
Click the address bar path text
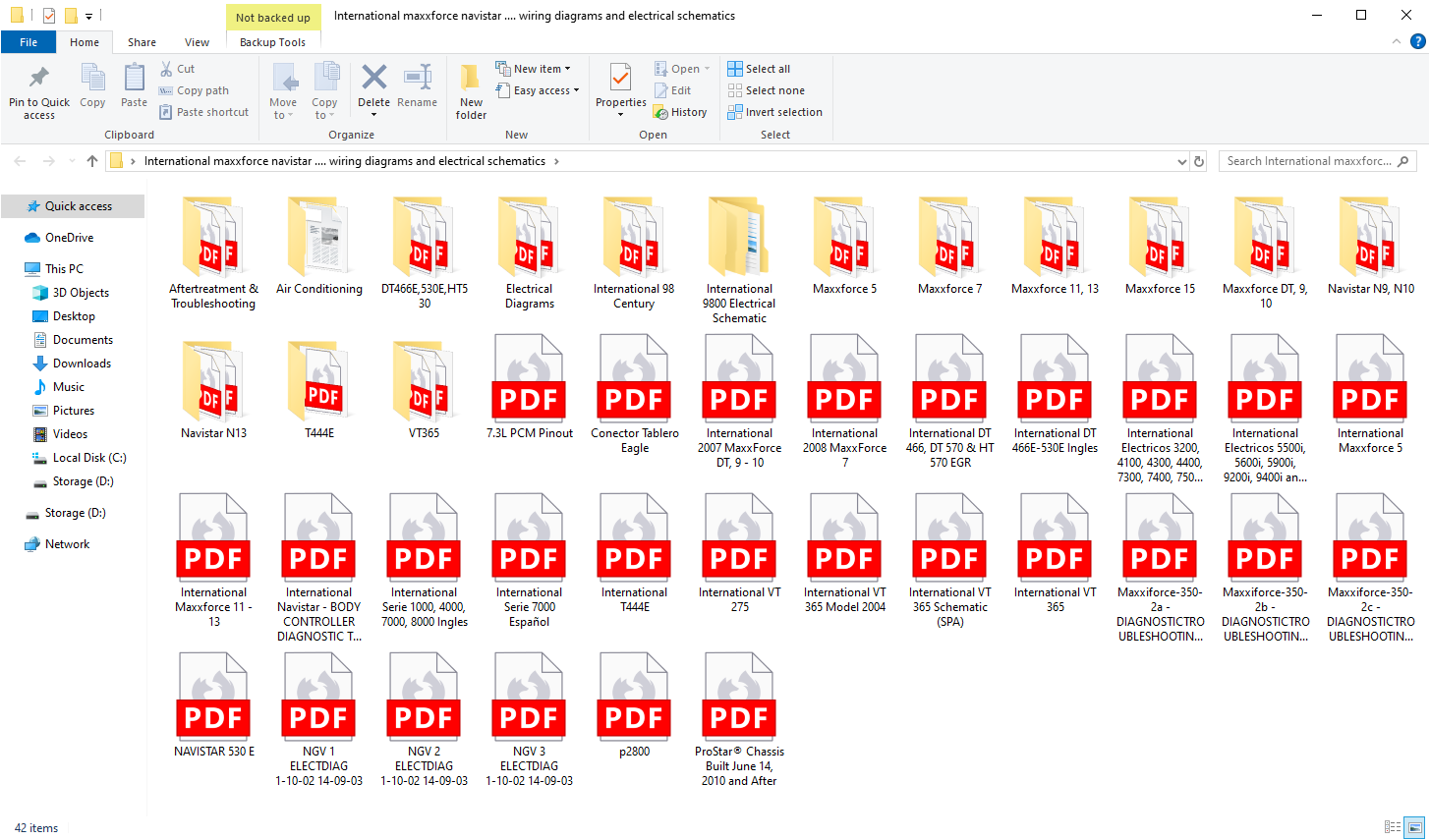tap(345, 161)
